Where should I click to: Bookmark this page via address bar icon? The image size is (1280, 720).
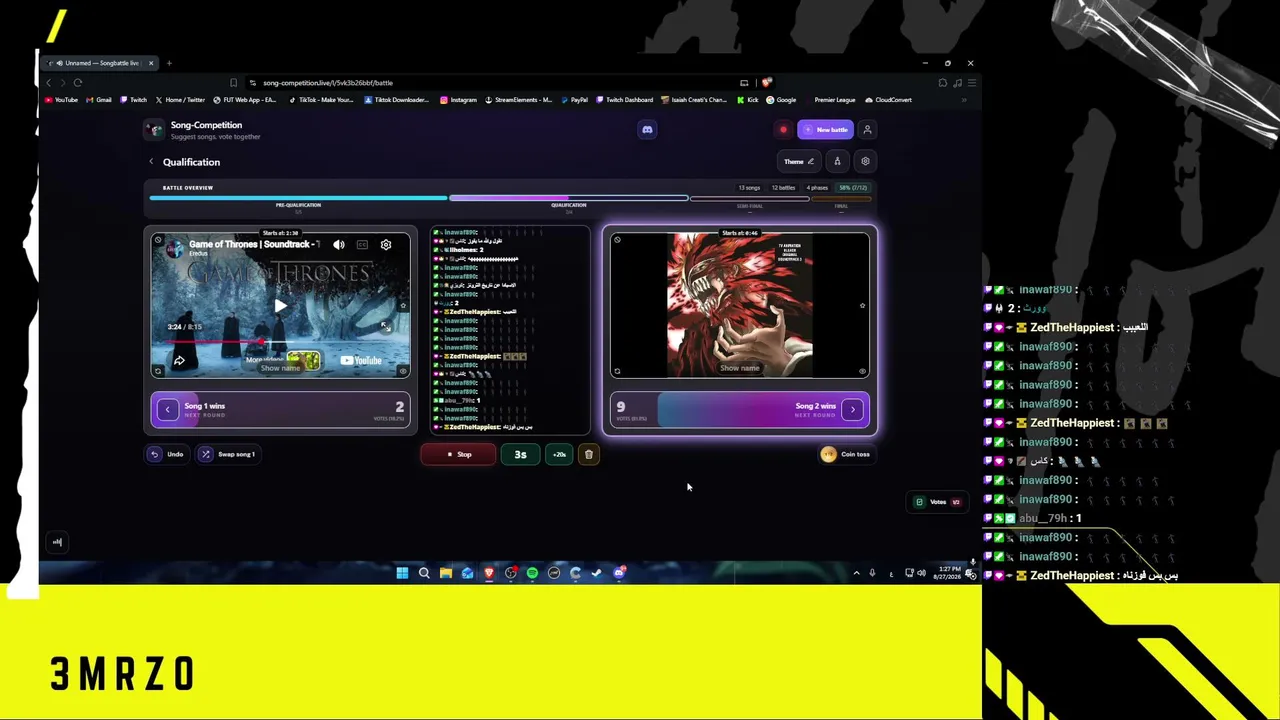click(x=233, y=83)
